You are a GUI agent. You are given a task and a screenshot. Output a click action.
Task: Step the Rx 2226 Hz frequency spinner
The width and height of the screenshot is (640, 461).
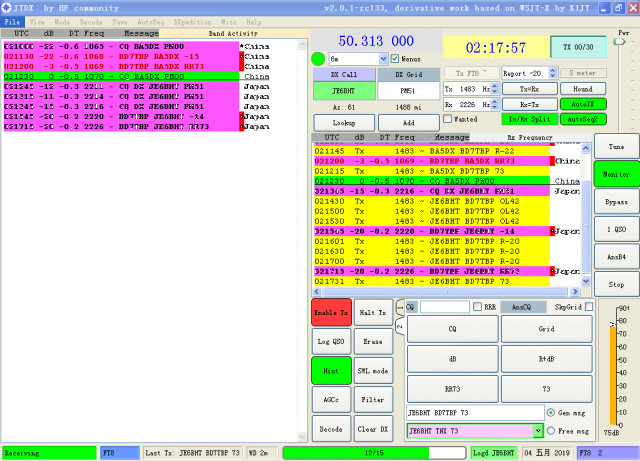[494, 105]
